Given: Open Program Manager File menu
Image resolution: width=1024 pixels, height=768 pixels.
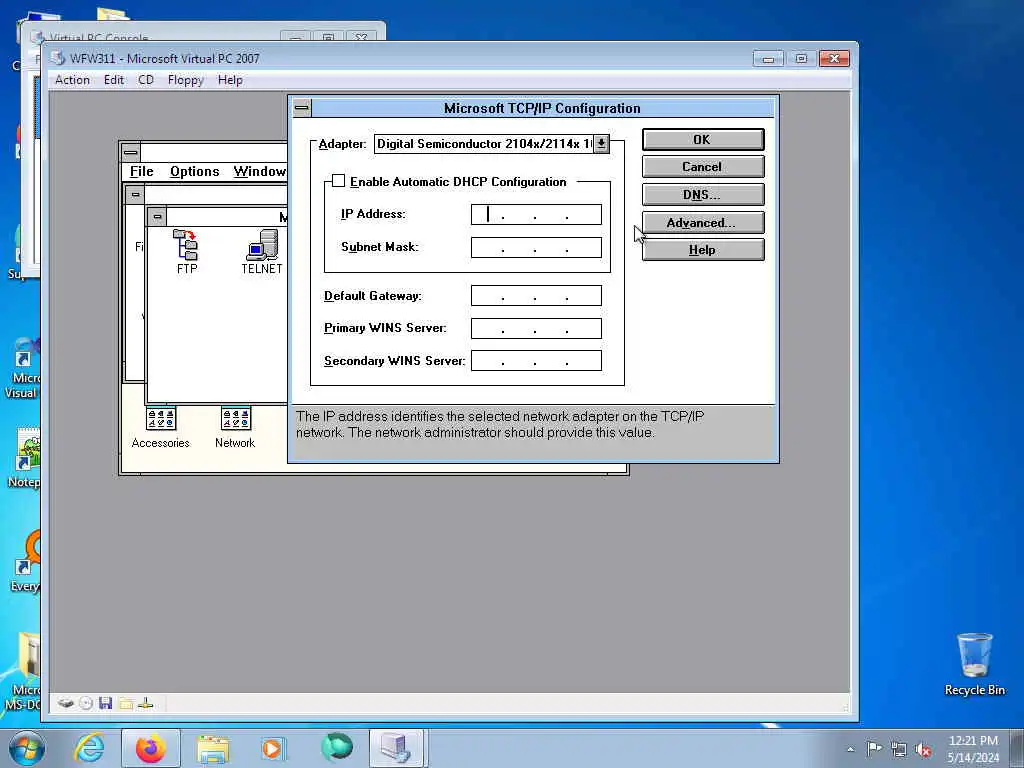Looking at the screenshot, I should 142,171.
